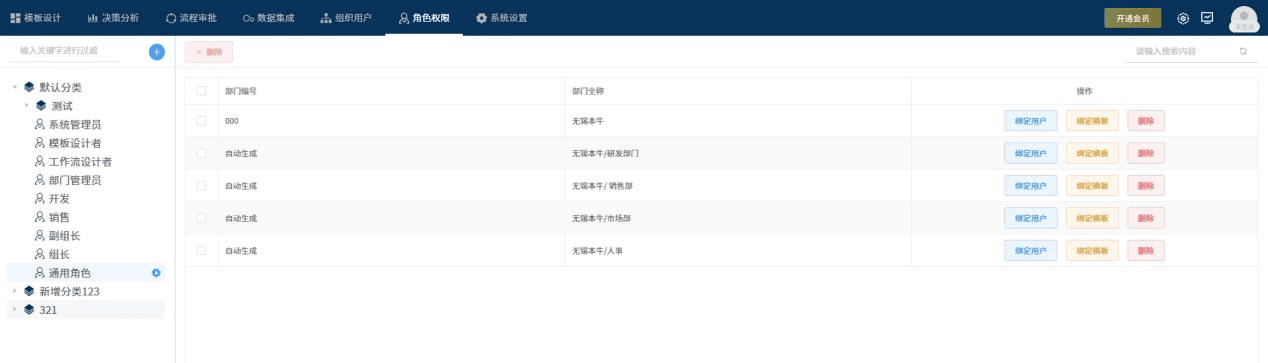The height and width of the screenshot is (363, 1268).
Task: Select the 321 category
Action: [x=48, y=310]
